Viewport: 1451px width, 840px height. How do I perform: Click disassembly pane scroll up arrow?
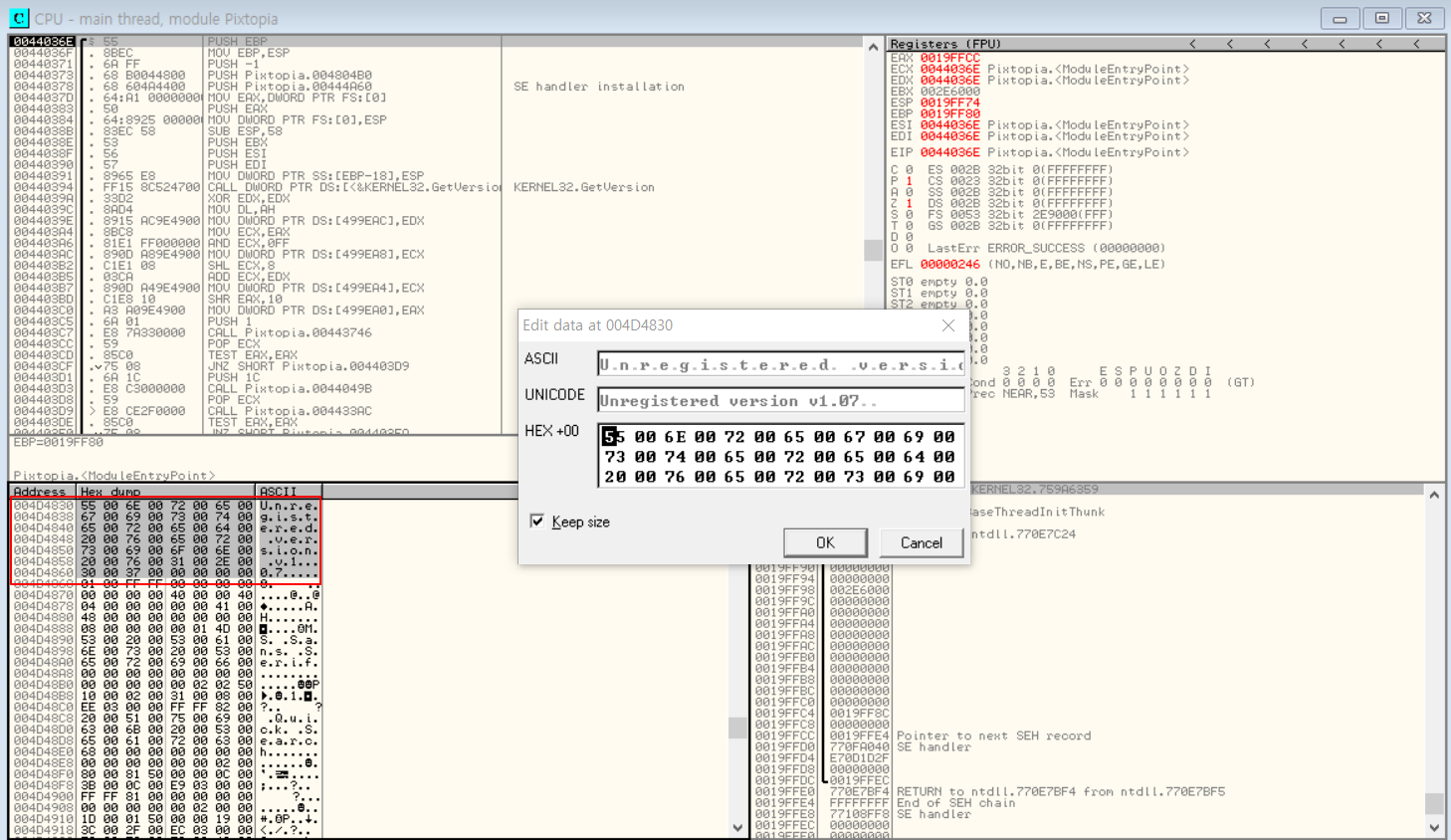873,47
